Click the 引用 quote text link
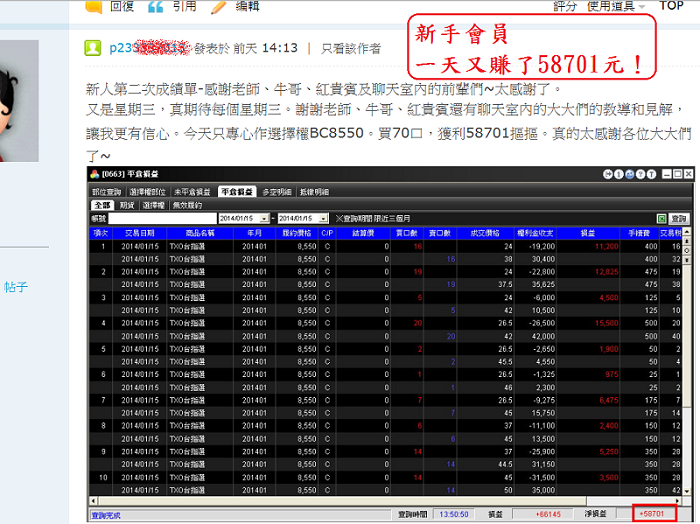This screenshot has width=700, height=524. [184, 6]
